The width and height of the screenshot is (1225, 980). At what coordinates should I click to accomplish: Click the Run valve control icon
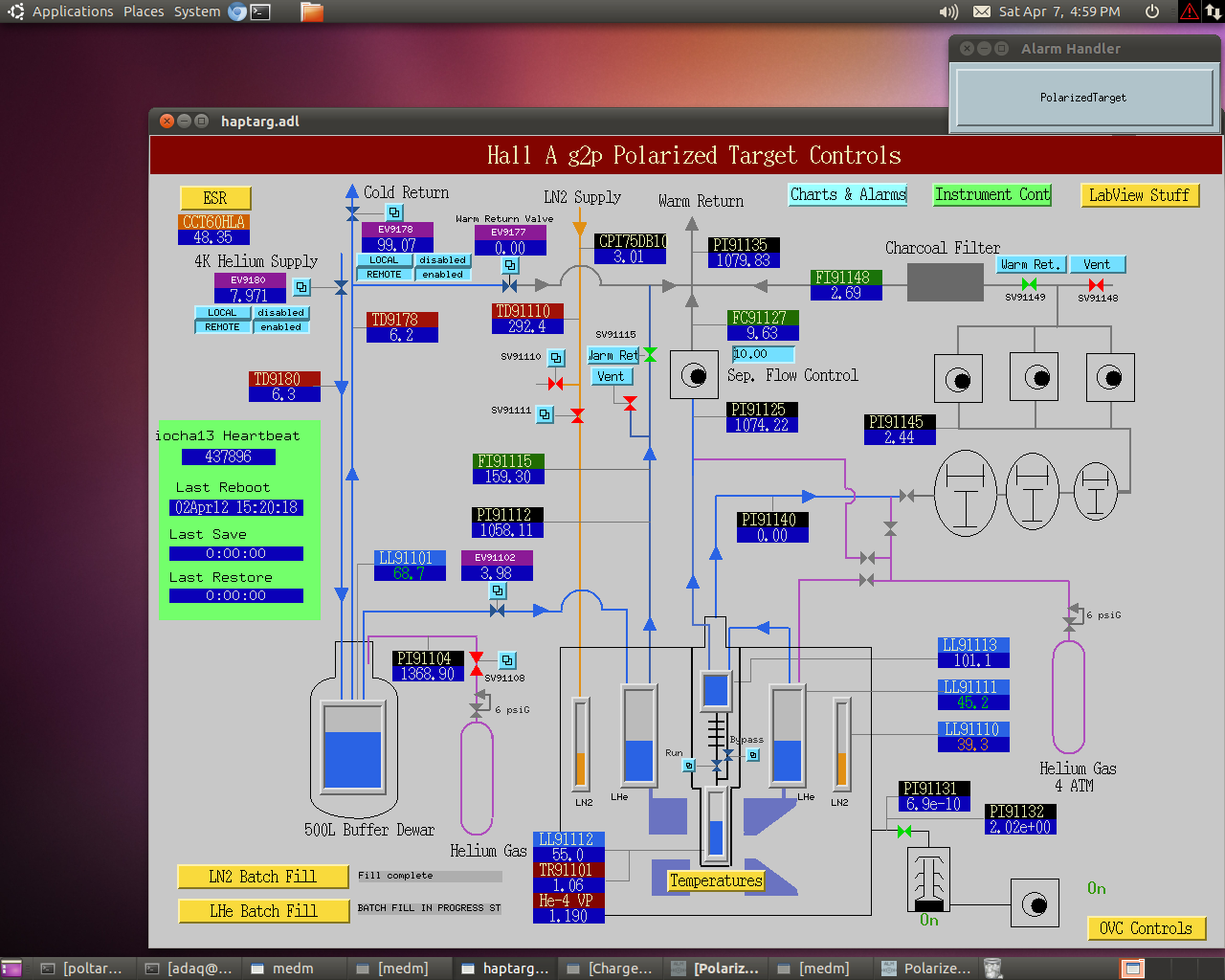(689, 766)
